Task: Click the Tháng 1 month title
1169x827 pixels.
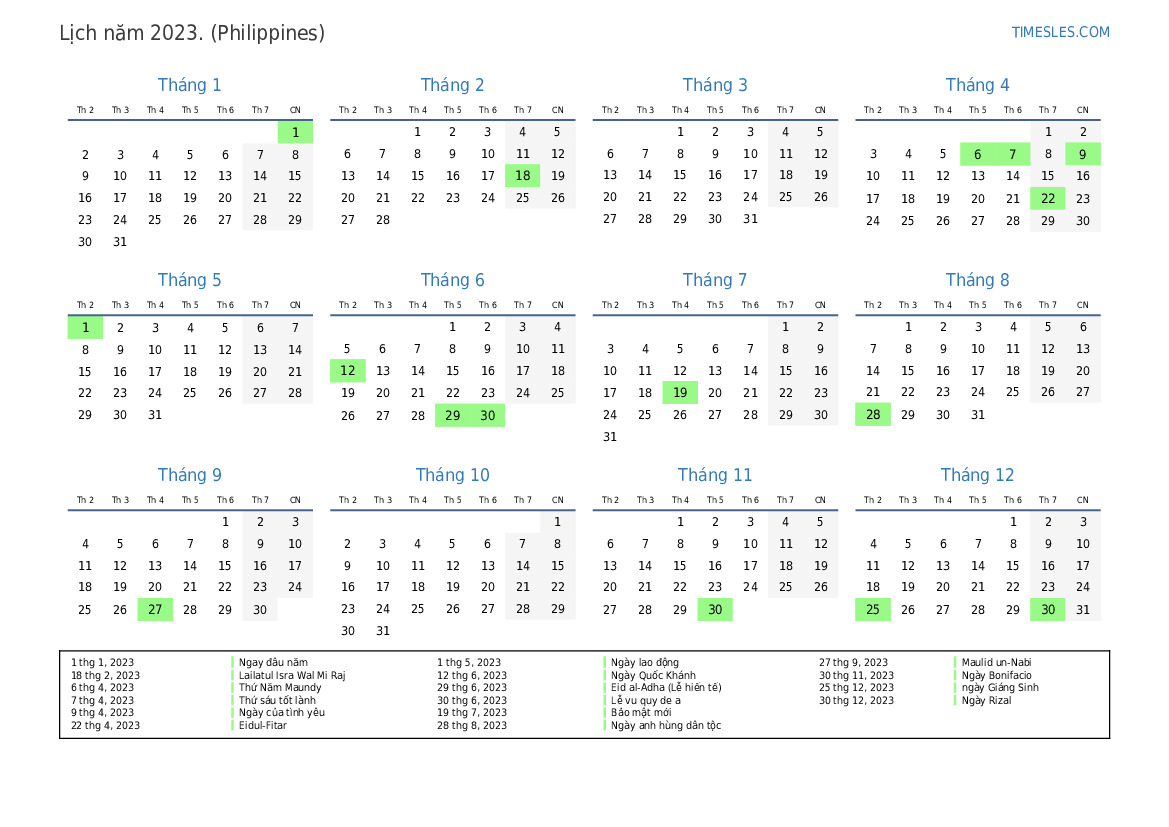Action: tap(189, 85)
